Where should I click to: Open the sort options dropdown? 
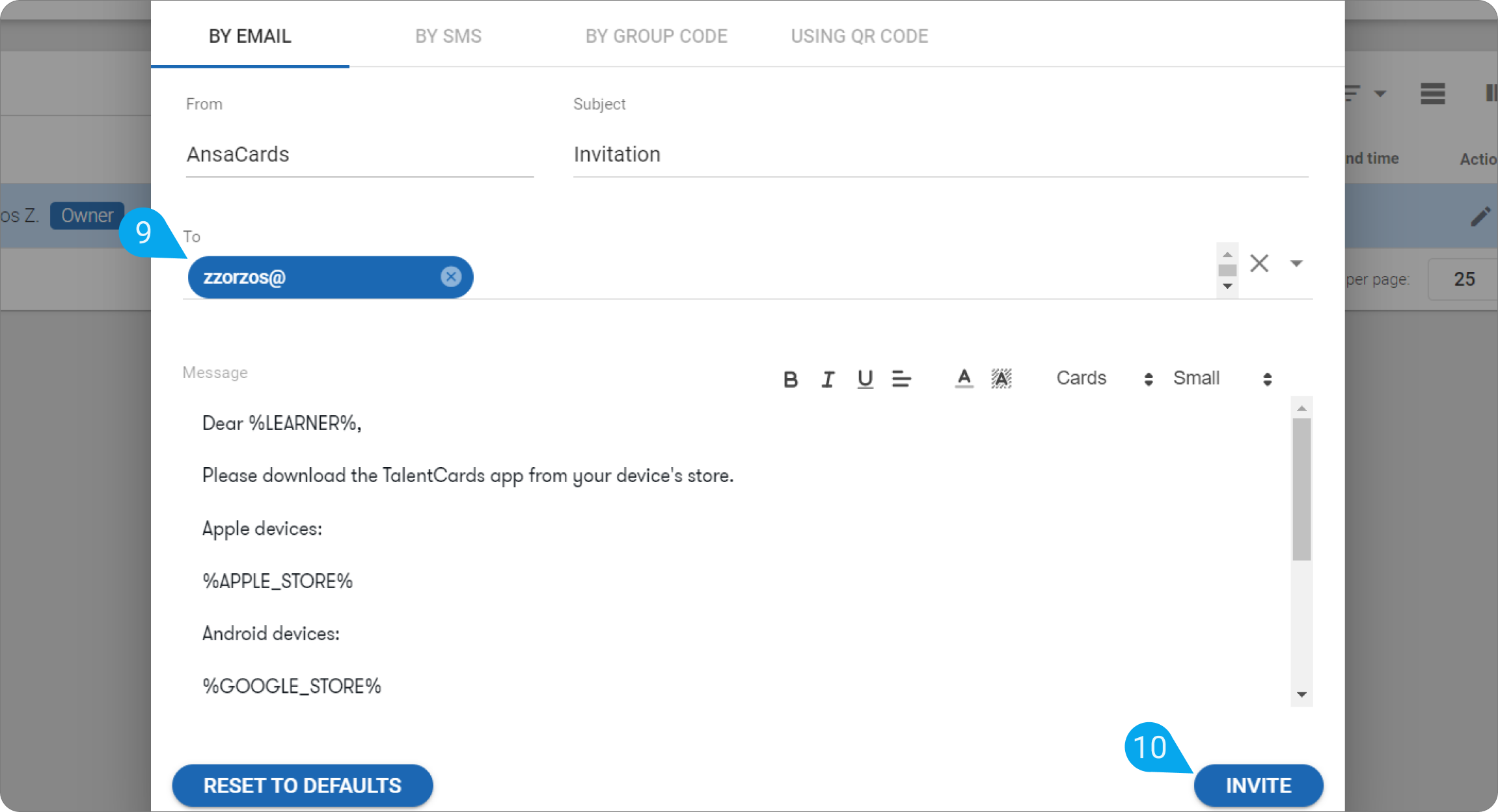click(1365, 94)
